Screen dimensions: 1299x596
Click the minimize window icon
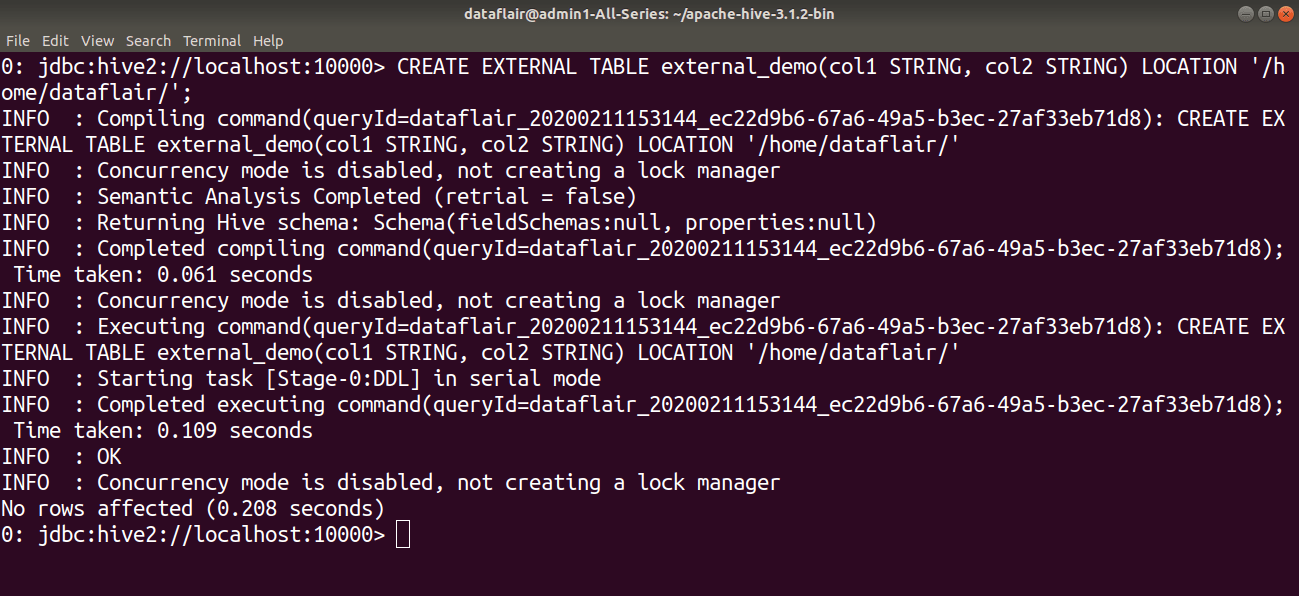(1244, 13)
